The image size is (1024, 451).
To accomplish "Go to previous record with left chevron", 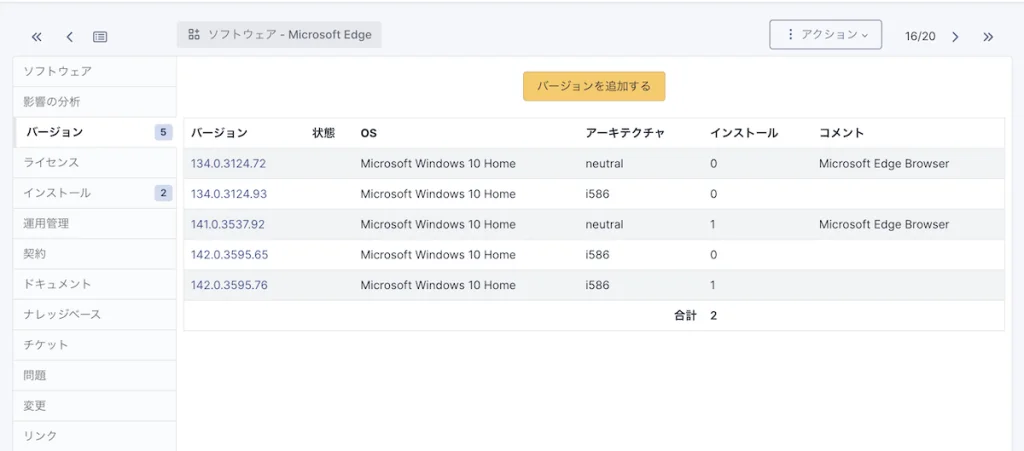I will (69, 37).
